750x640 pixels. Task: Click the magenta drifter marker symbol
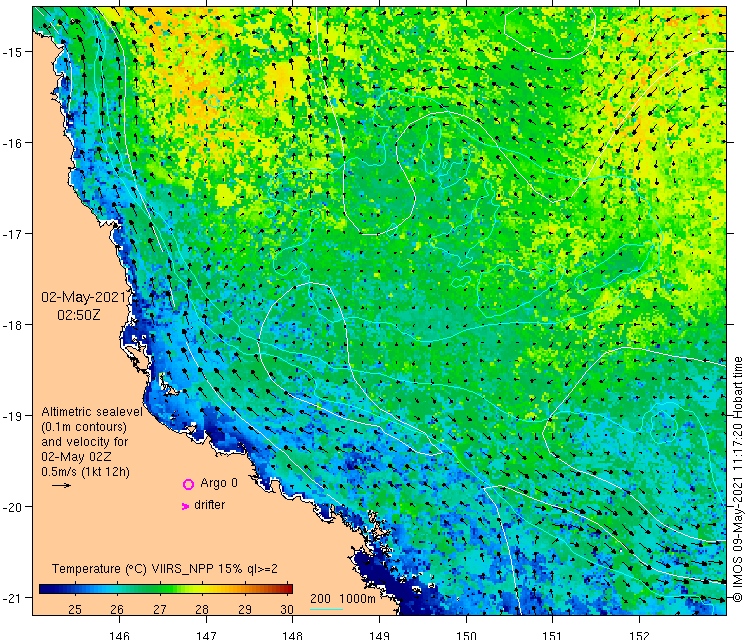186,506
